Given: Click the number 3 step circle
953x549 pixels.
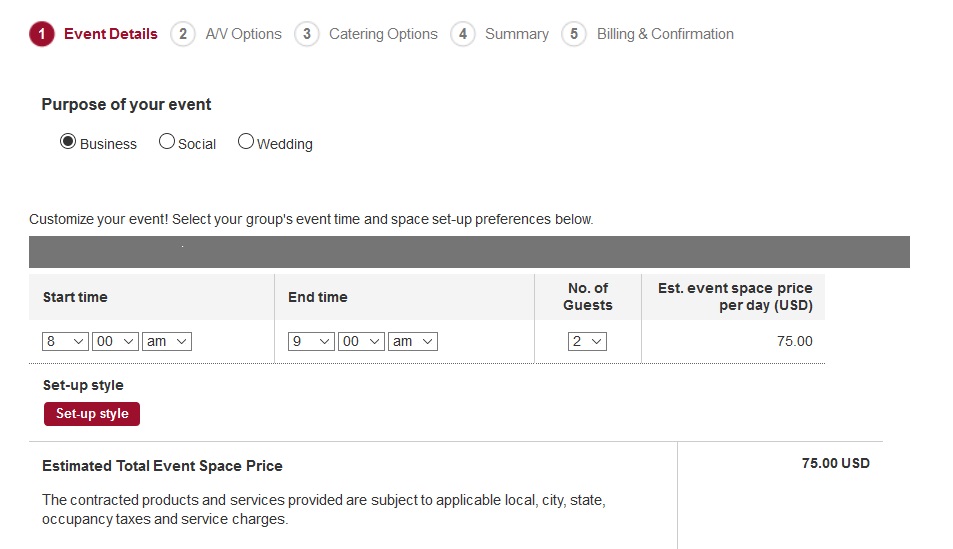Looking at the screenshot, I should (x=306, y=34).
